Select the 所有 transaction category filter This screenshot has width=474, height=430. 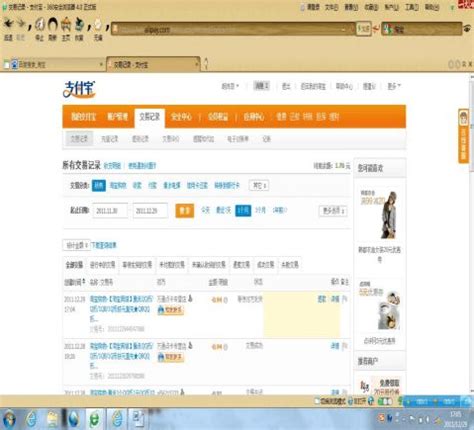coord(99,185)
